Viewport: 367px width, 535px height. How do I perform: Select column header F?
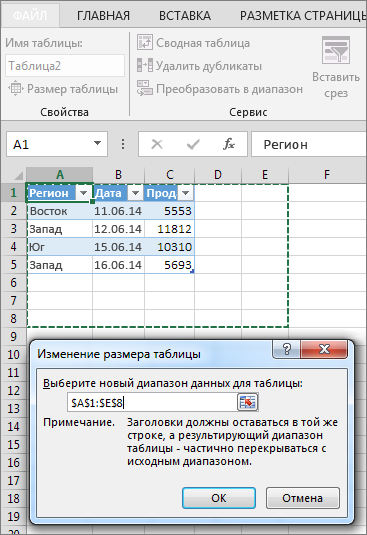(327, 175)
